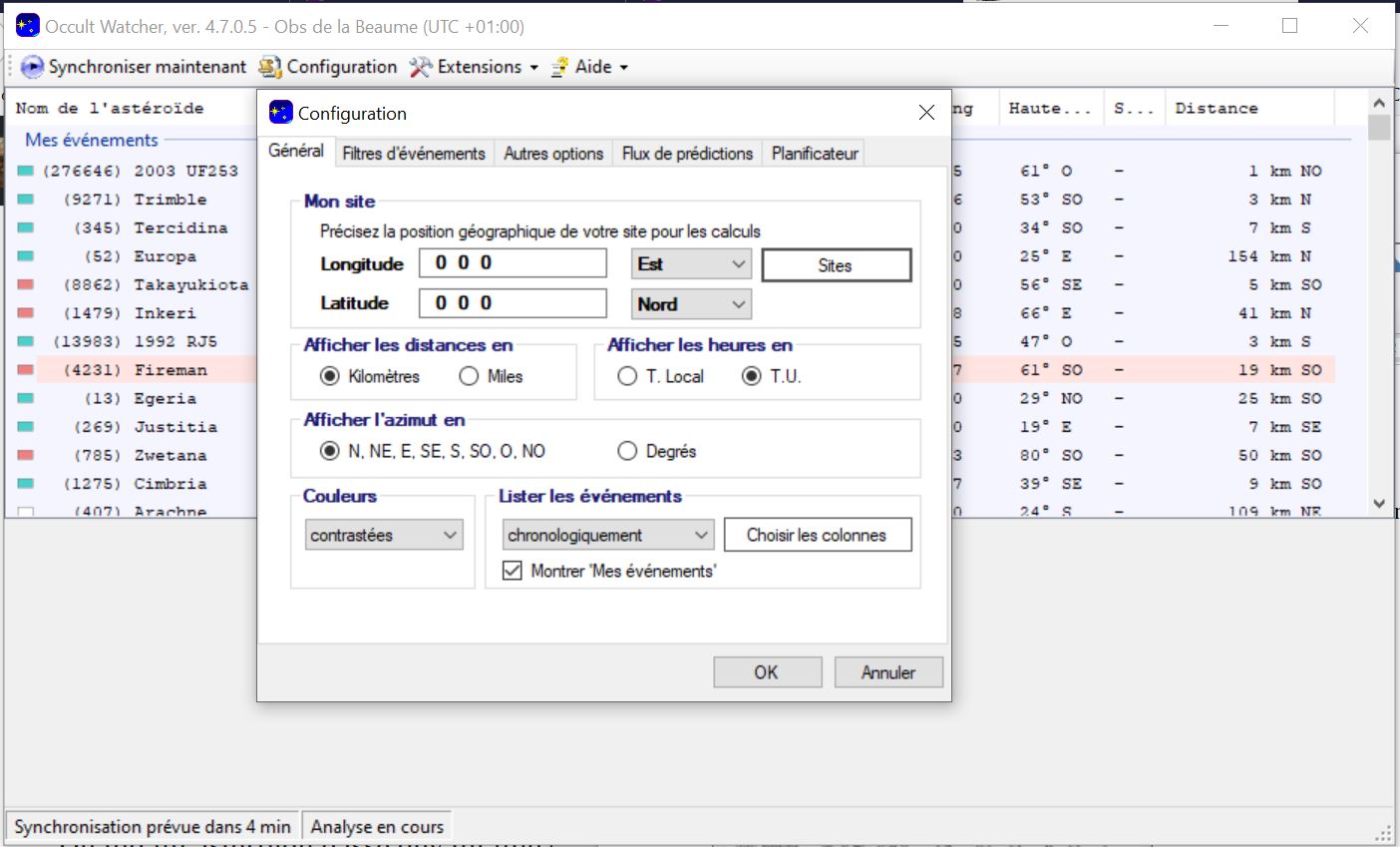Click the Mes événements group header
This screenshot has width=1400, height=847.
(92, 140)
